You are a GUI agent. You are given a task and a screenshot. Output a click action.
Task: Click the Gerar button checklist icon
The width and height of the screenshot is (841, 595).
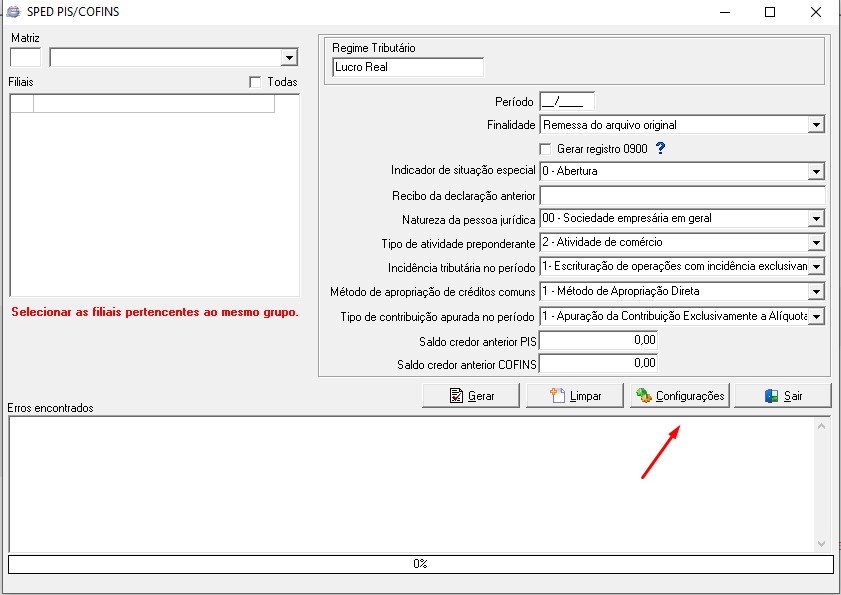pos(456,396)
